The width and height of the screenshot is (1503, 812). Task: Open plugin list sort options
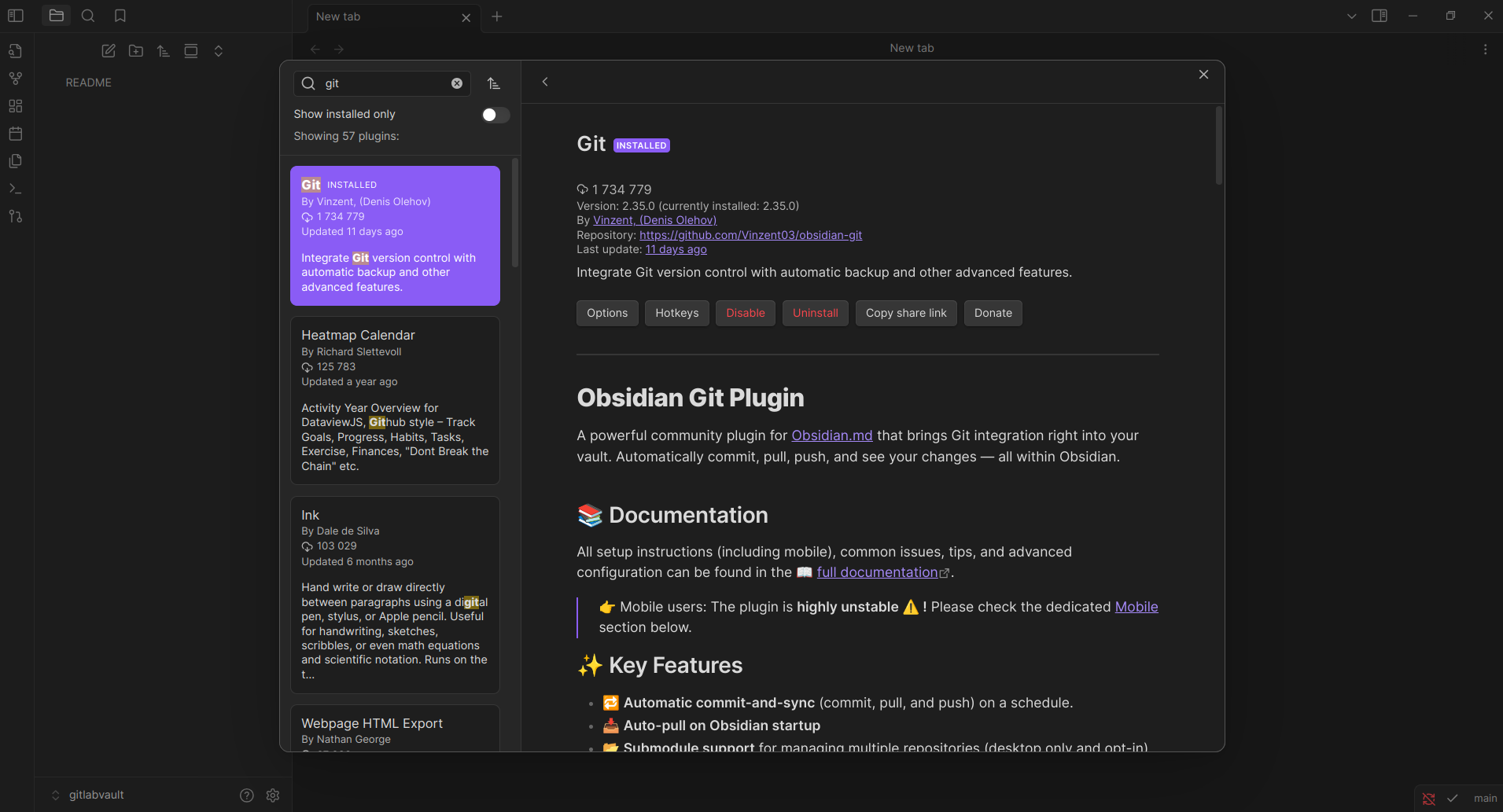point(494,83)
